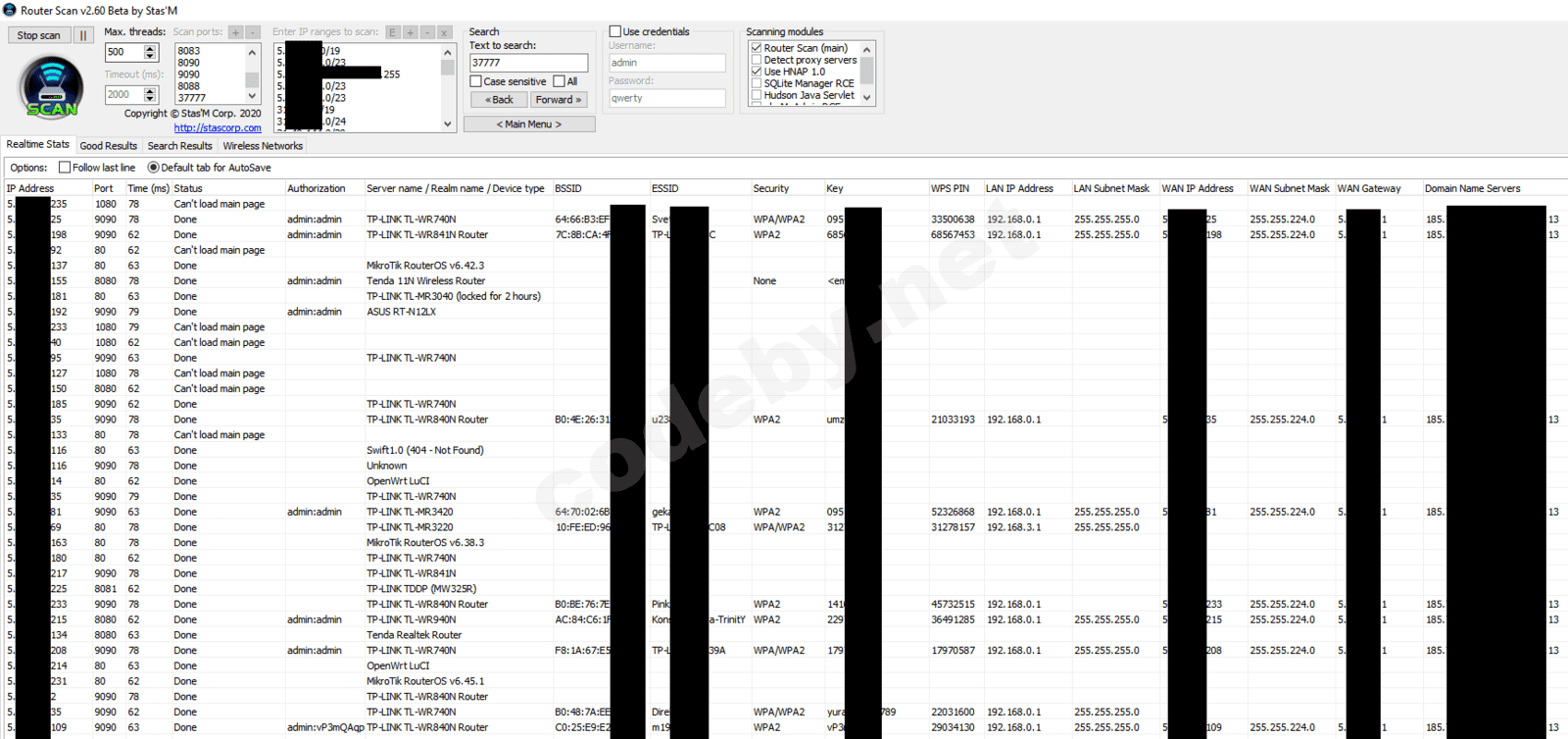The height and width of the screenshot is (739, 1568).
Task: Select the Tenda 11N Wireless Router row
Action: (784, 281)
